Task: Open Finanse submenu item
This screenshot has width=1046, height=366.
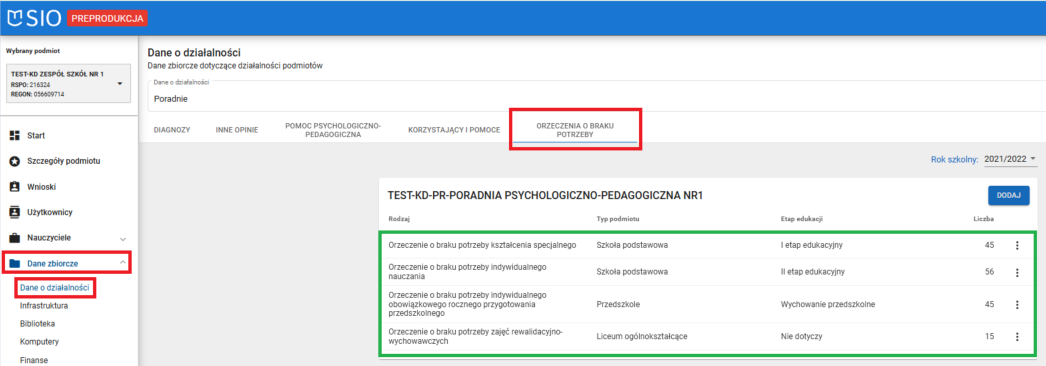Action: point(34,360)
